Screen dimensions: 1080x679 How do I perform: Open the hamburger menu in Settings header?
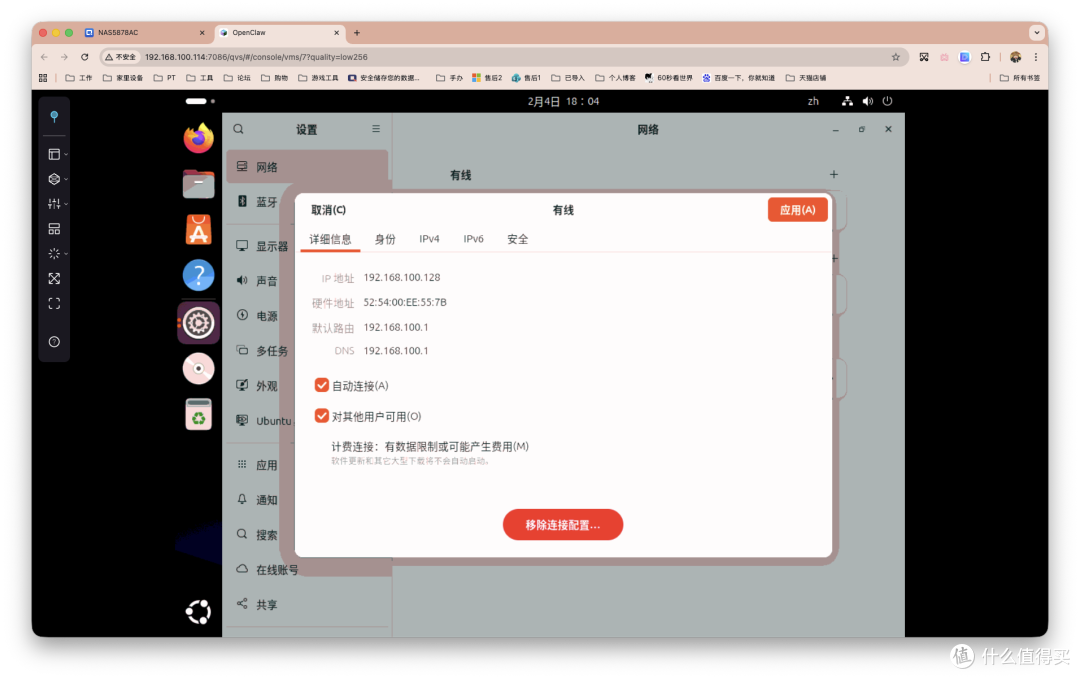pyautogui.click(x=376, y=129)
